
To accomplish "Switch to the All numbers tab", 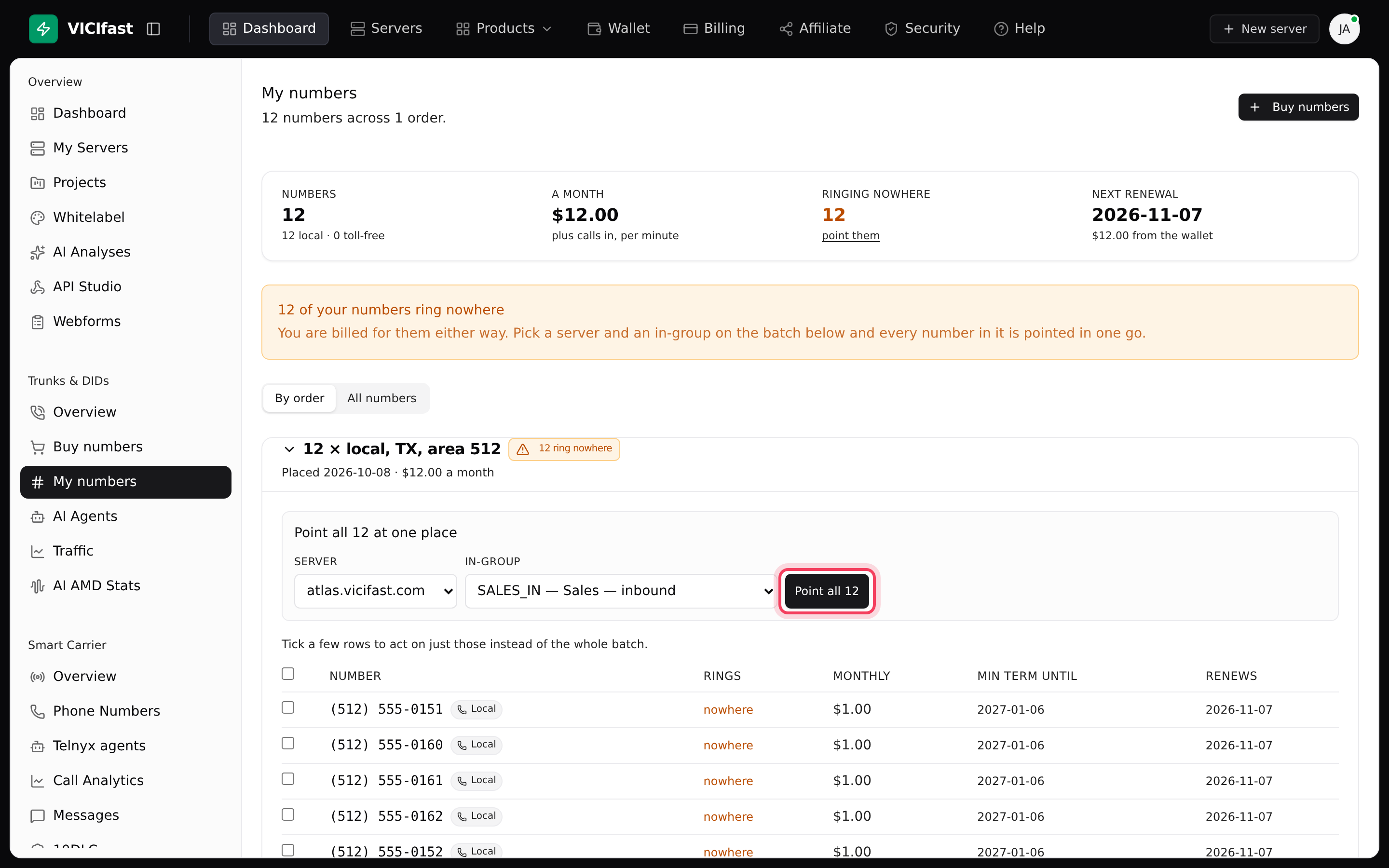I will (x=381, y=398).
